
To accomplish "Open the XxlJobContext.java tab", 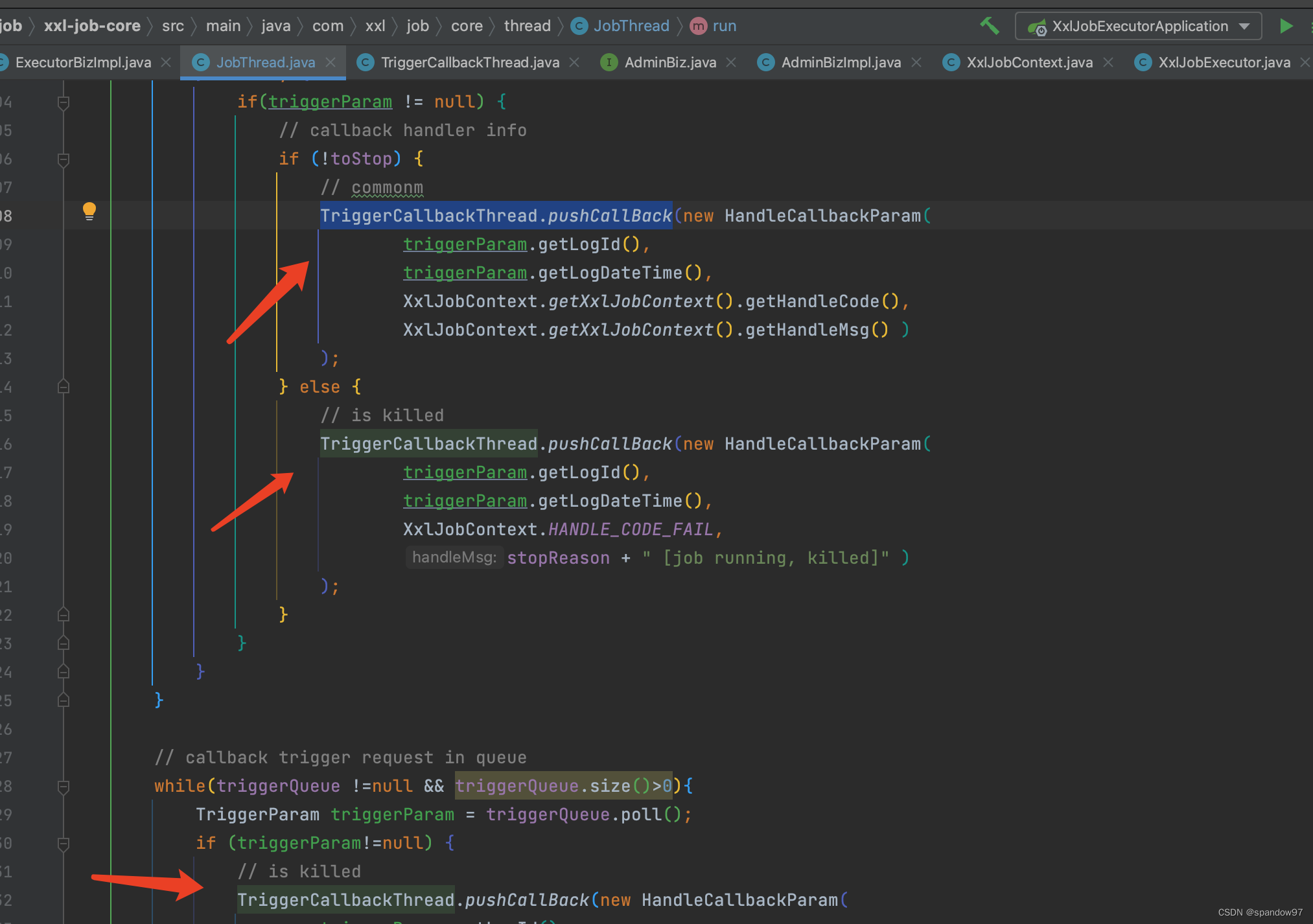I will [x=1028, y=62].
